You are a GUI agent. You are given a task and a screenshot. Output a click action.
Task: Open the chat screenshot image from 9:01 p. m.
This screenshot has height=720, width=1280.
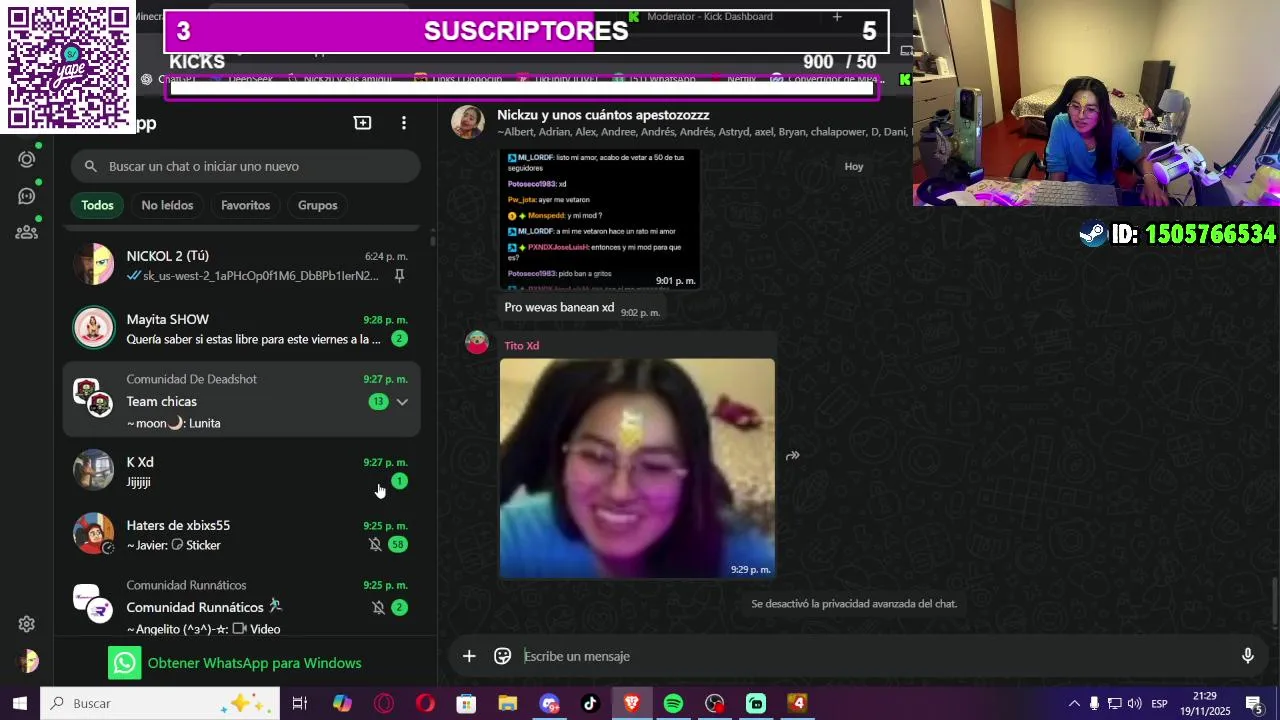tap(599, 220)
